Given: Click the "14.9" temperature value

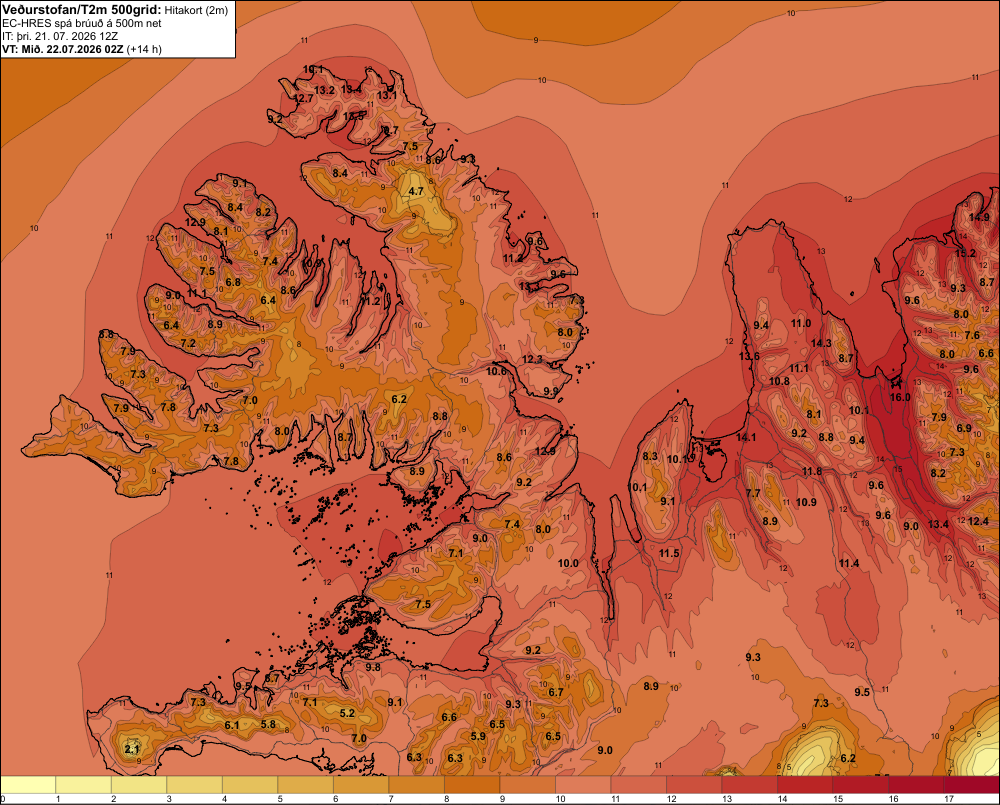Looking at the screenshot, I should click(x=979, y=218).
